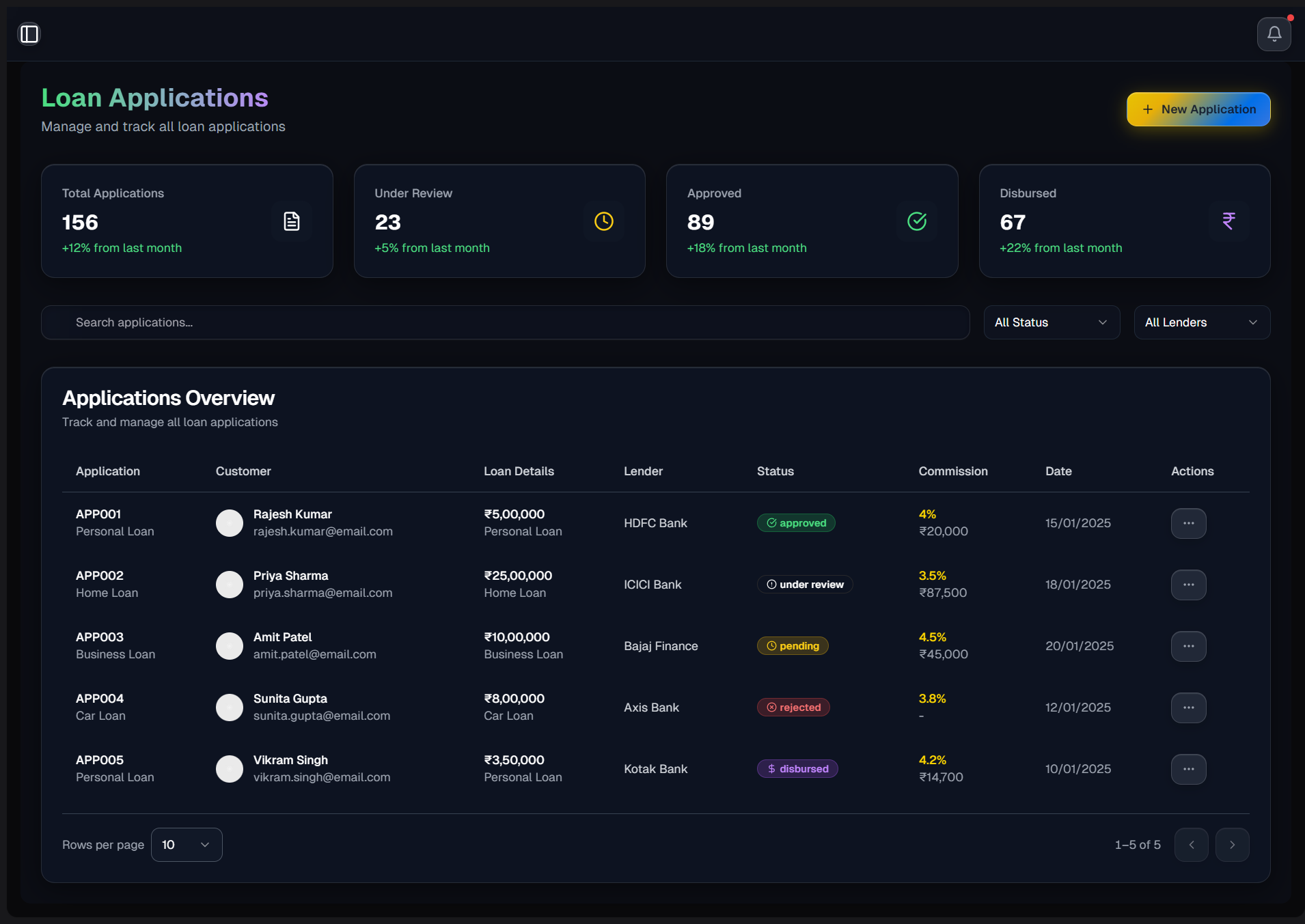Click the under review status badge
The width and height of the screenshot is (1305, 924).
805,585
